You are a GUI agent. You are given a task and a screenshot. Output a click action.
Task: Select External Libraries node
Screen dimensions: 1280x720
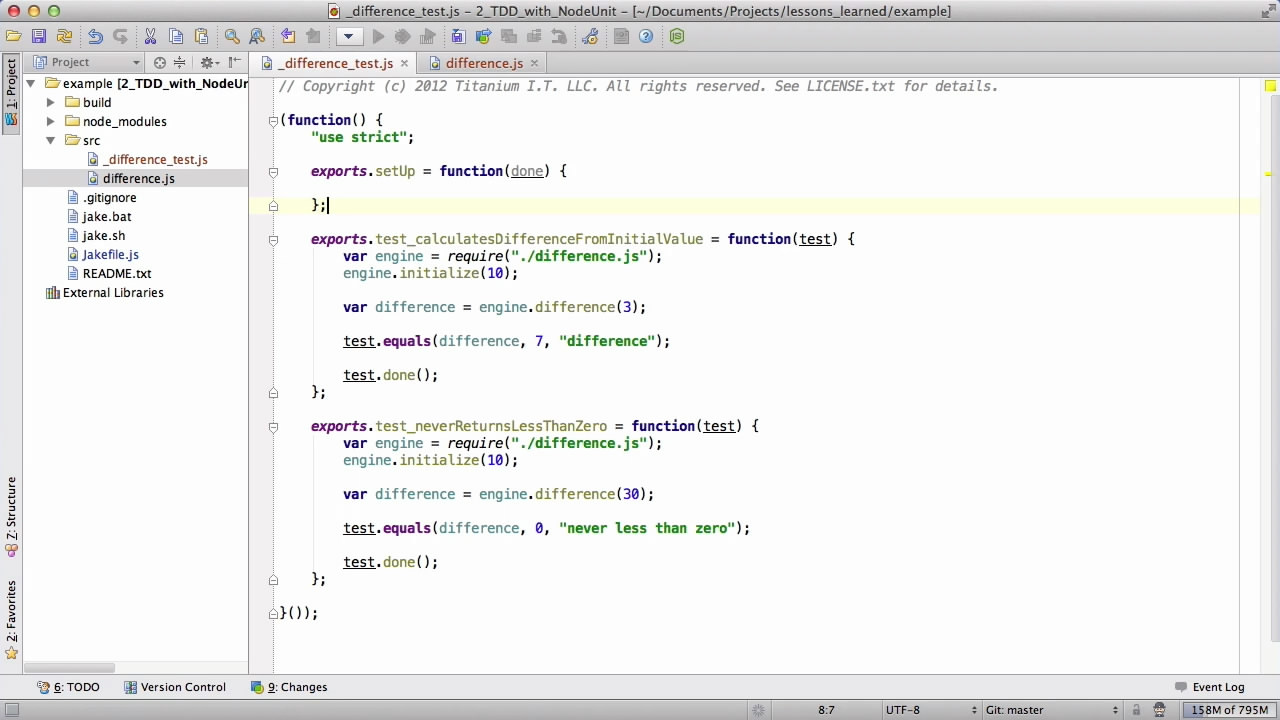pyautogui.click(x=113, y=292)
